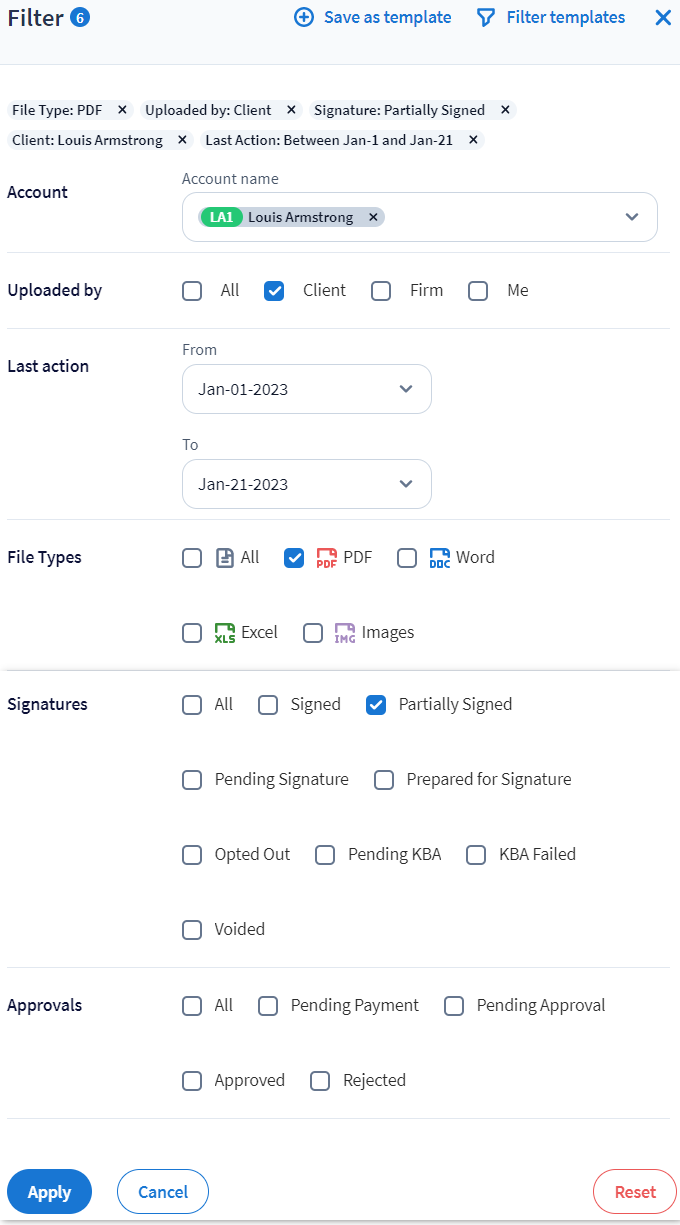Select the Excel file type checkbox
This screenshot has width=680, height=1225.
pyautogui.click(x=192, y=633)
